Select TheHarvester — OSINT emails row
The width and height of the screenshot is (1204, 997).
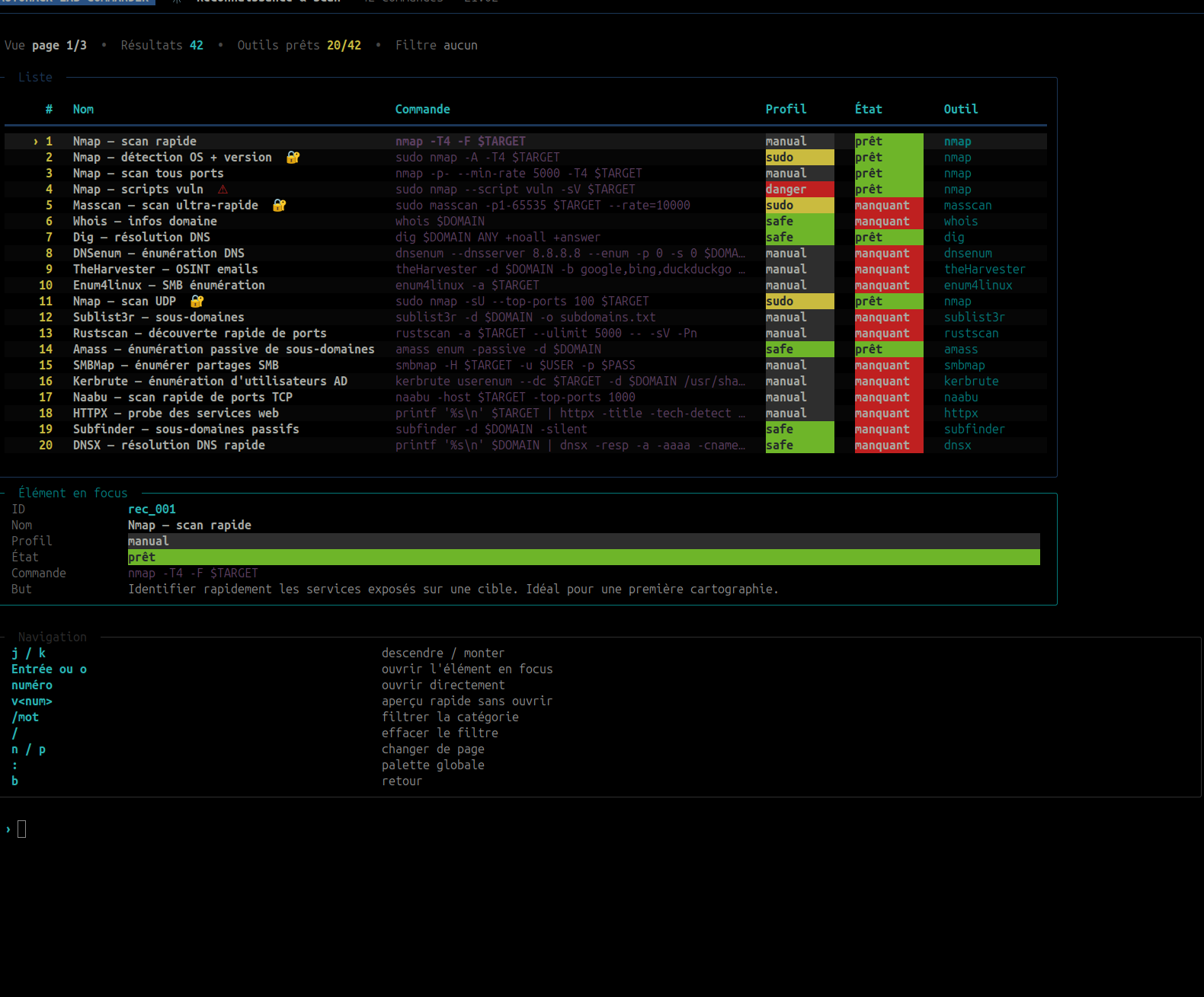pos(526,270)
